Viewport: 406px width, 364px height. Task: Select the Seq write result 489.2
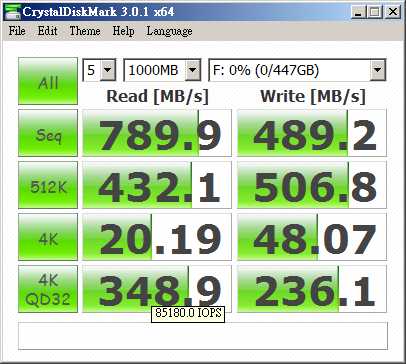click(x=312, y=133)
